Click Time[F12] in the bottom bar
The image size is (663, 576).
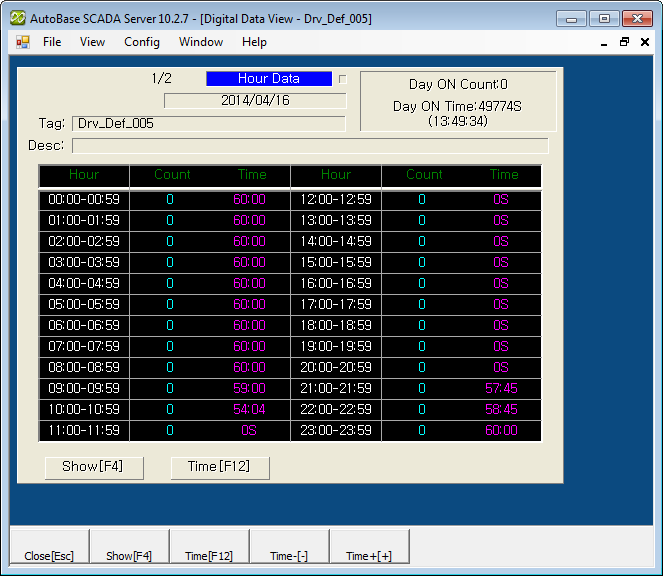point(209,546)
